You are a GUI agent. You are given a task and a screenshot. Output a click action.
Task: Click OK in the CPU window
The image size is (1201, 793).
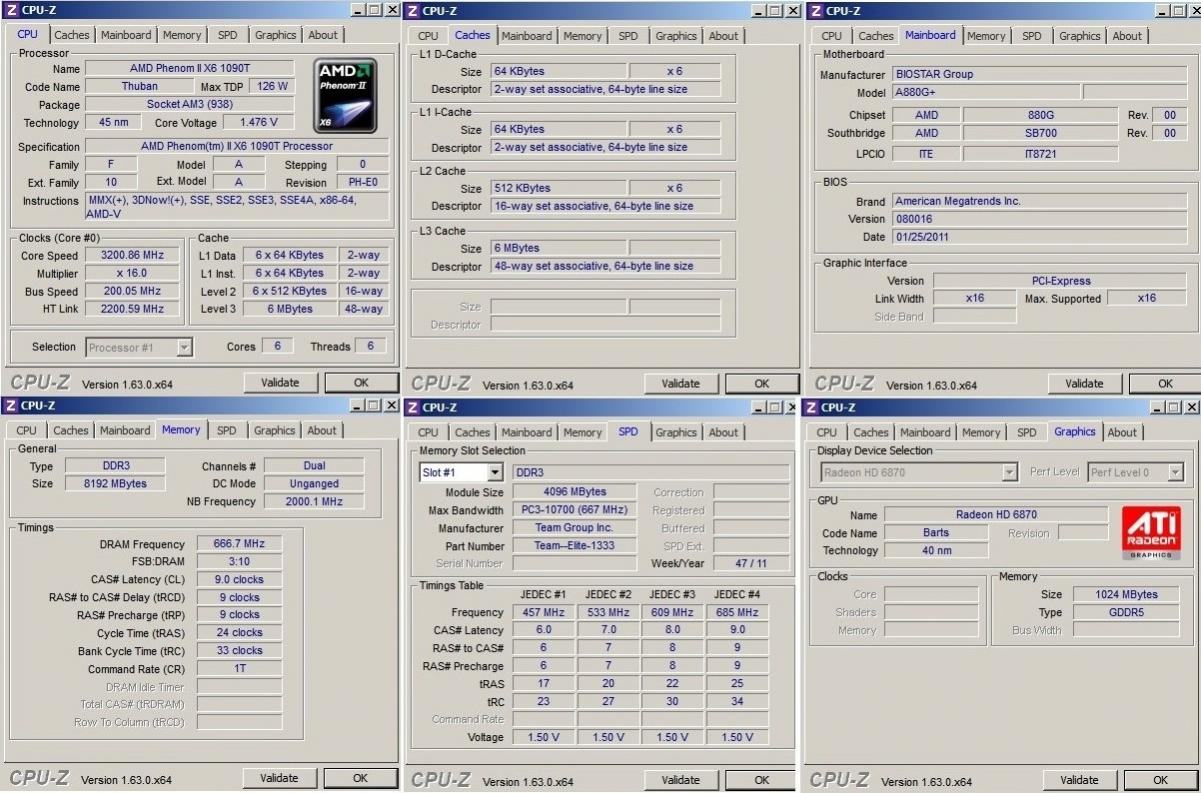click(361, 382)
